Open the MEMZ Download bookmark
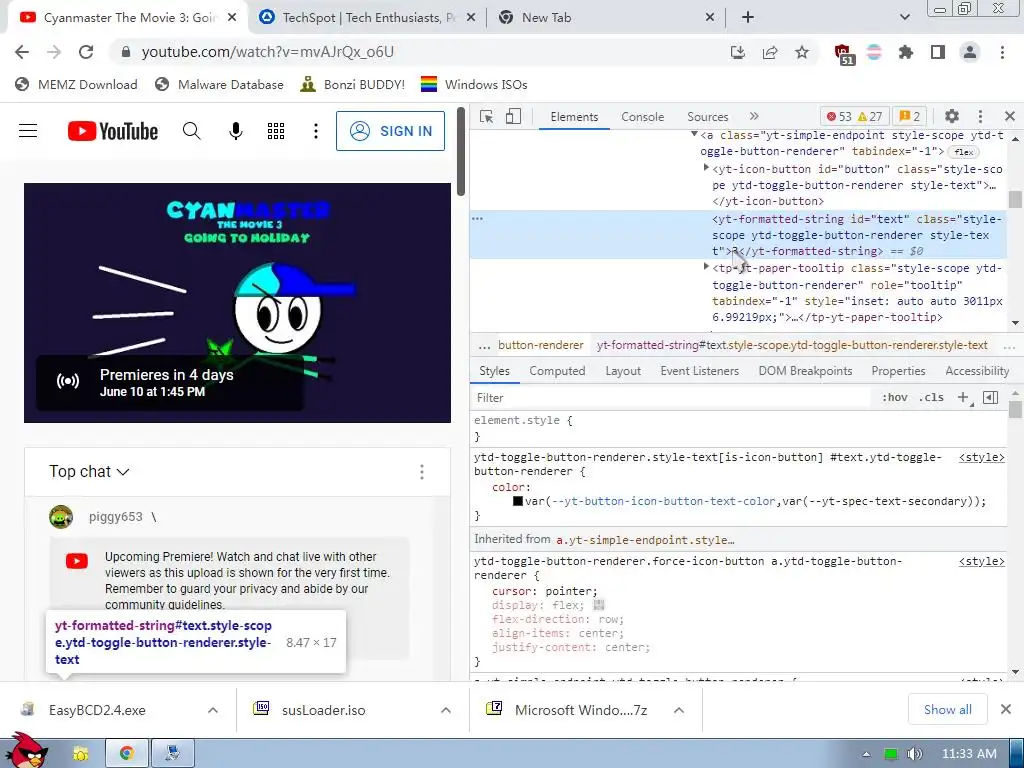This screenshot has width=1024, height=768. tap(76, 84)
